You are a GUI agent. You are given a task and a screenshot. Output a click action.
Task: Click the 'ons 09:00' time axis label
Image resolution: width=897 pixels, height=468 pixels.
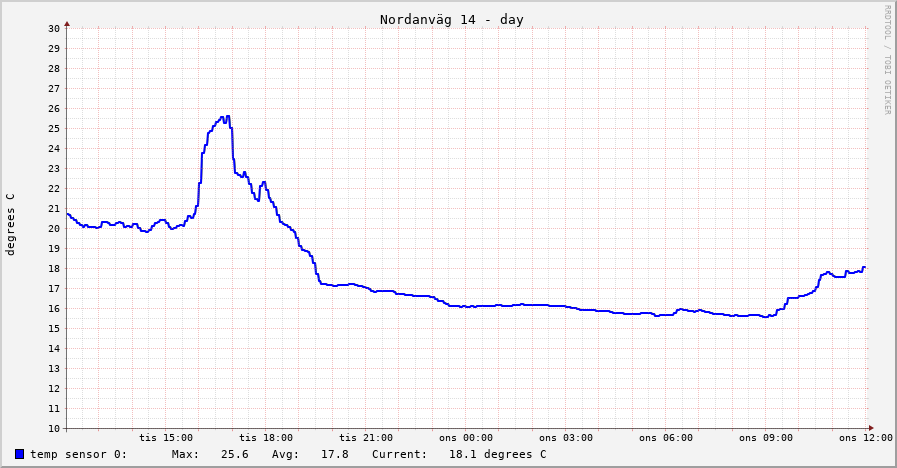pyautogui.click(x=766, y=438)
